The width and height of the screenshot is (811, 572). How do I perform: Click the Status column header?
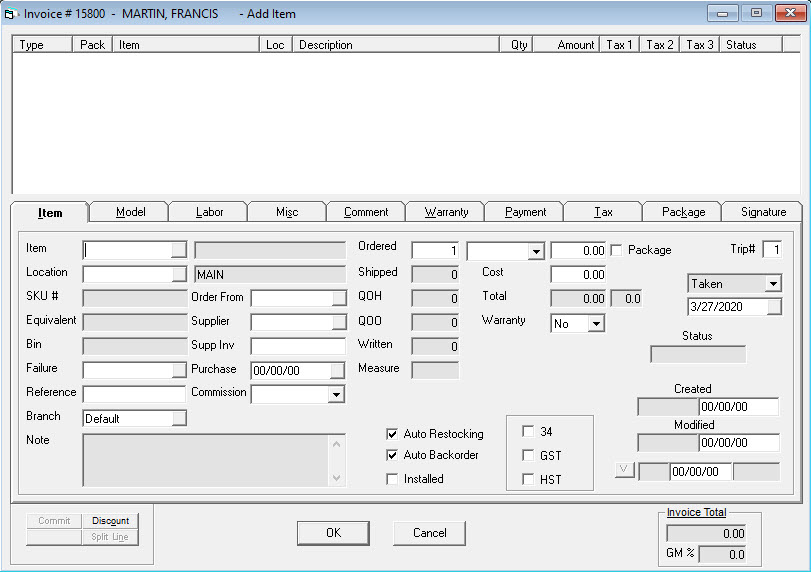coord(750,45)
